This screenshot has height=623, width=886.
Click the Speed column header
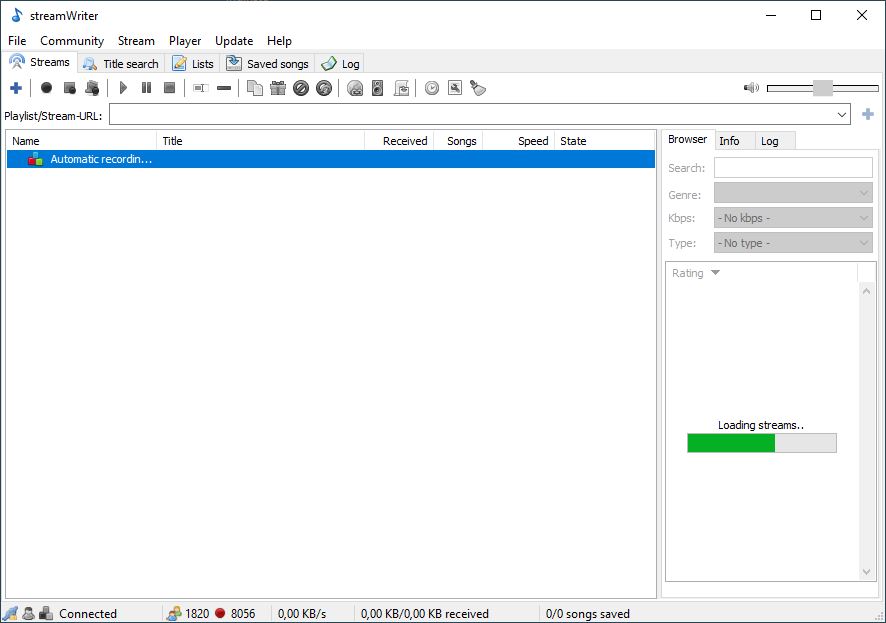click(x=518, y=141)
